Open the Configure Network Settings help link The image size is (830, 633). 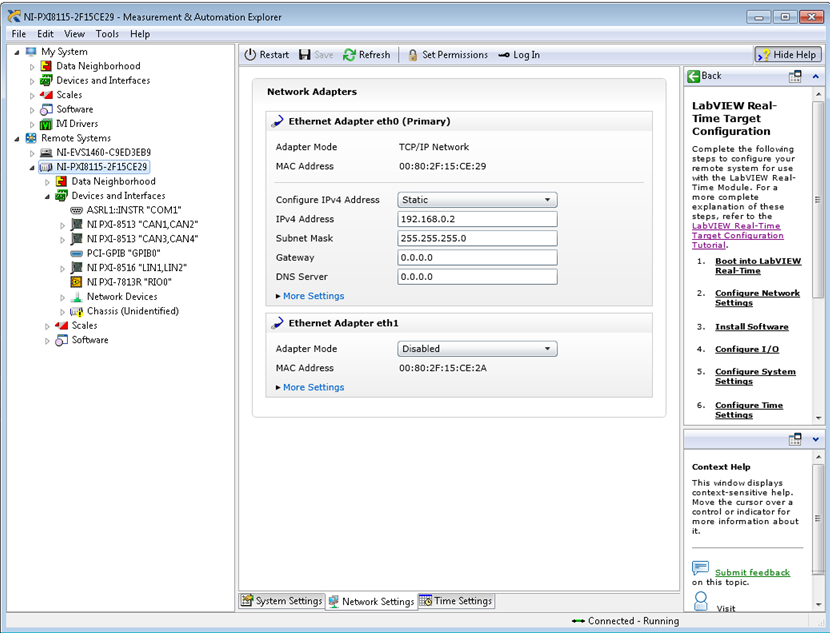757,298
